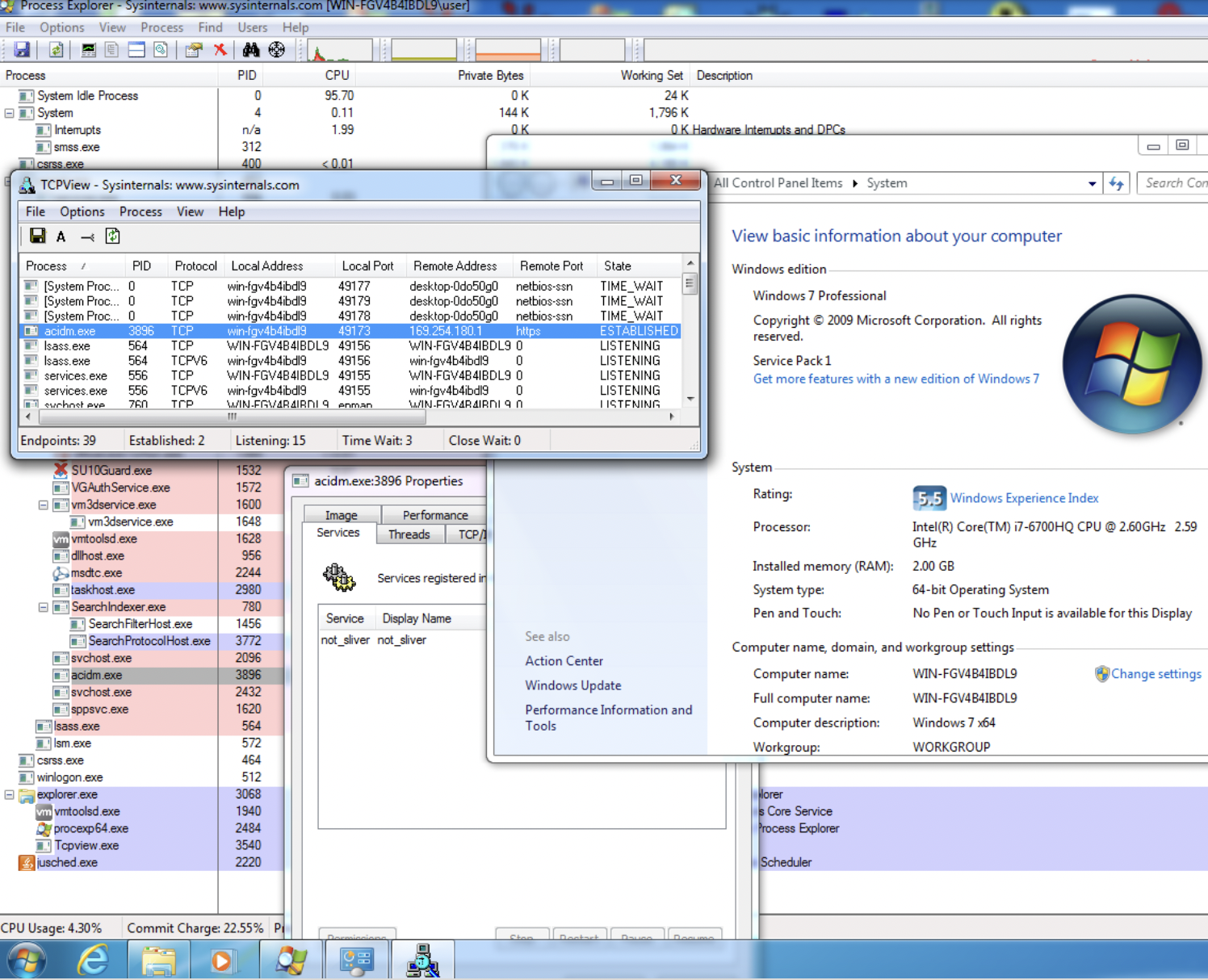Click TCPView's Save floppy icon
The height and width of the screenshot is (980, 1208).
[37, 236]
